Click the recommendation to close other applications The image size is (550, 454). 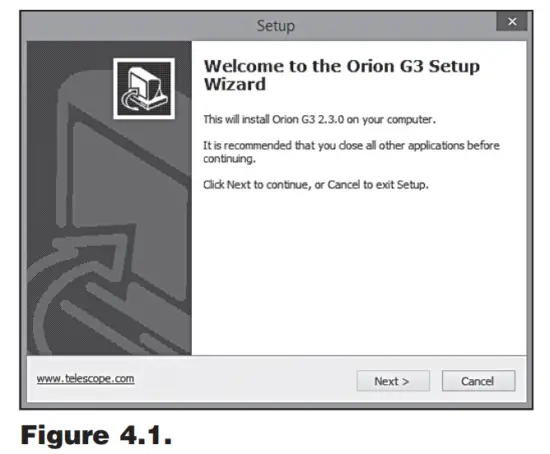pyautogui.click(x=351, y=152)
